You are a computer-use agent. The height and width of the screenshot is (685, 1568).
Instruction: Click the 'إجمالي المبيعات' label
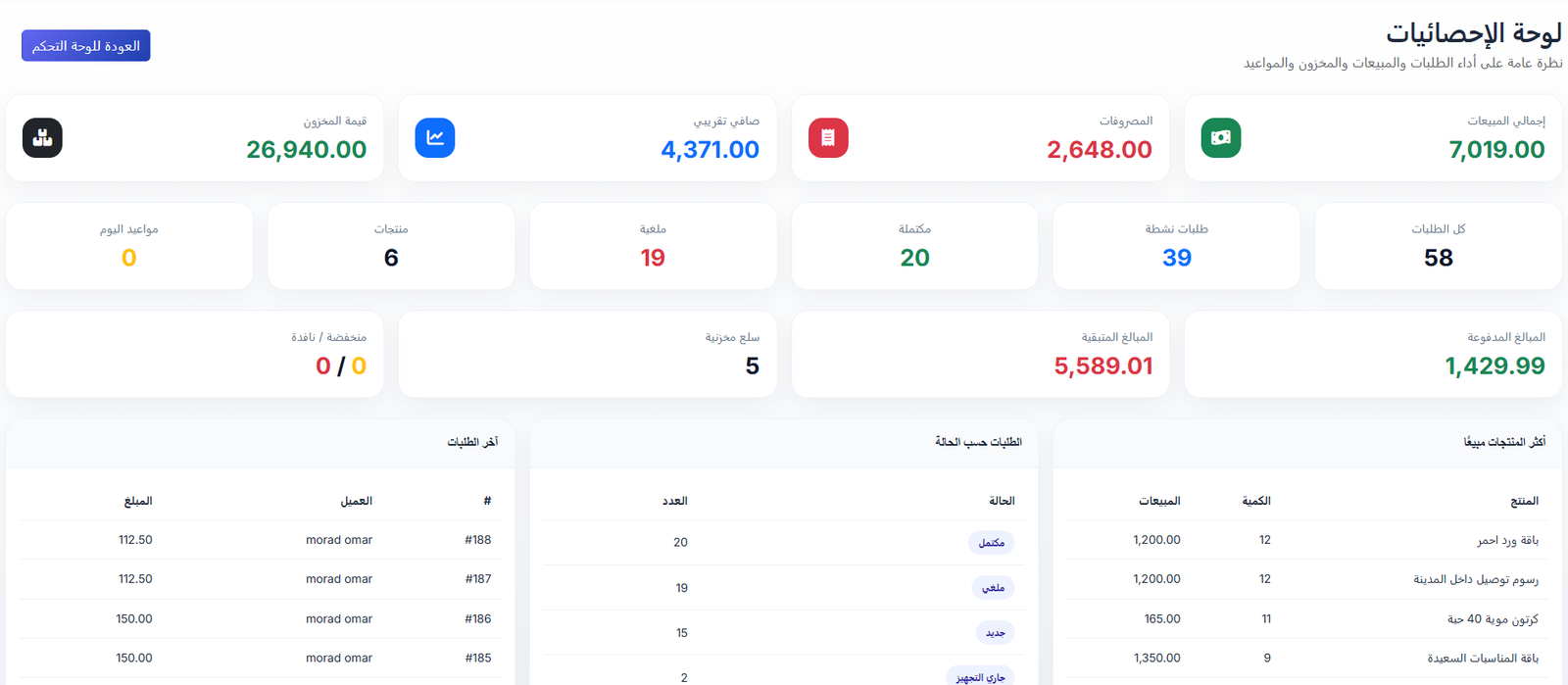(x=1506, y=122)
